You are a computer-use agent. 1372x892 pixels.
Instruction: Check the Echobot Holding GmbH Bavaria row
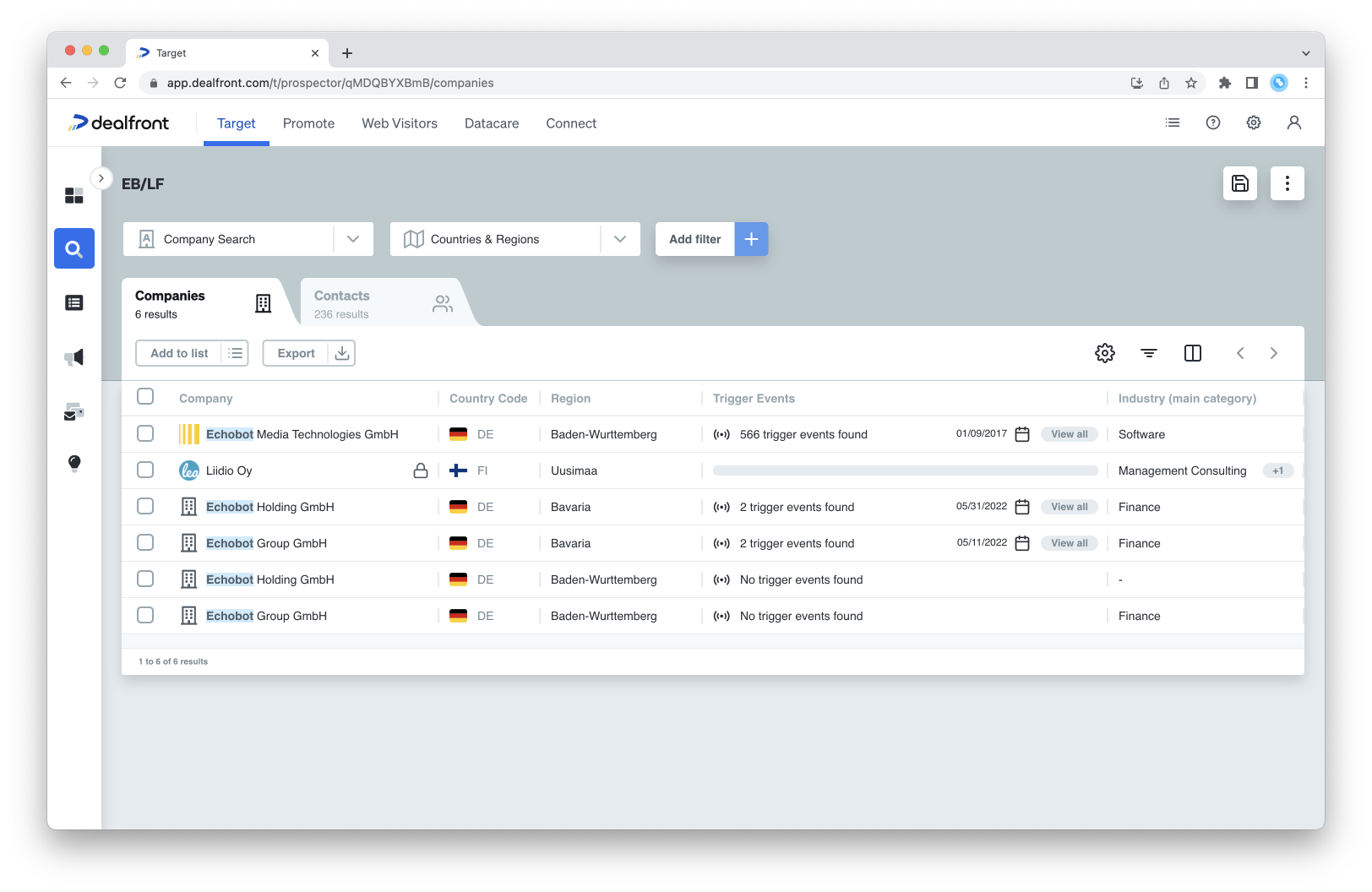click(145, 506)
